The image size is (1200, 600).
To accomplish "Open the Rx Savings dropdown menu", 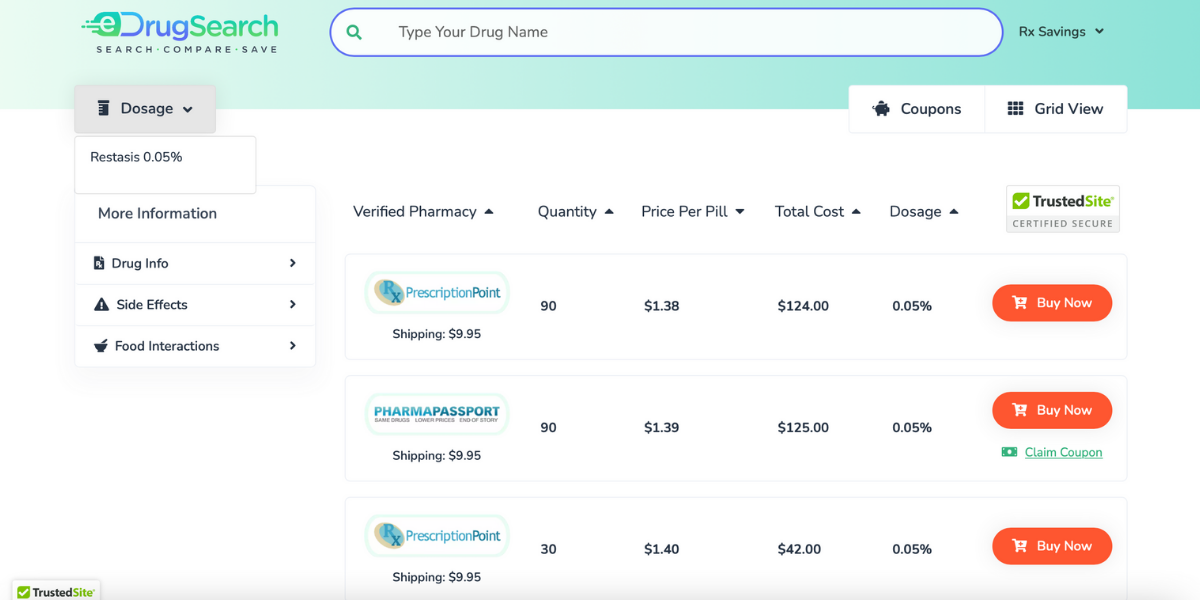I will coord(1061,32).
